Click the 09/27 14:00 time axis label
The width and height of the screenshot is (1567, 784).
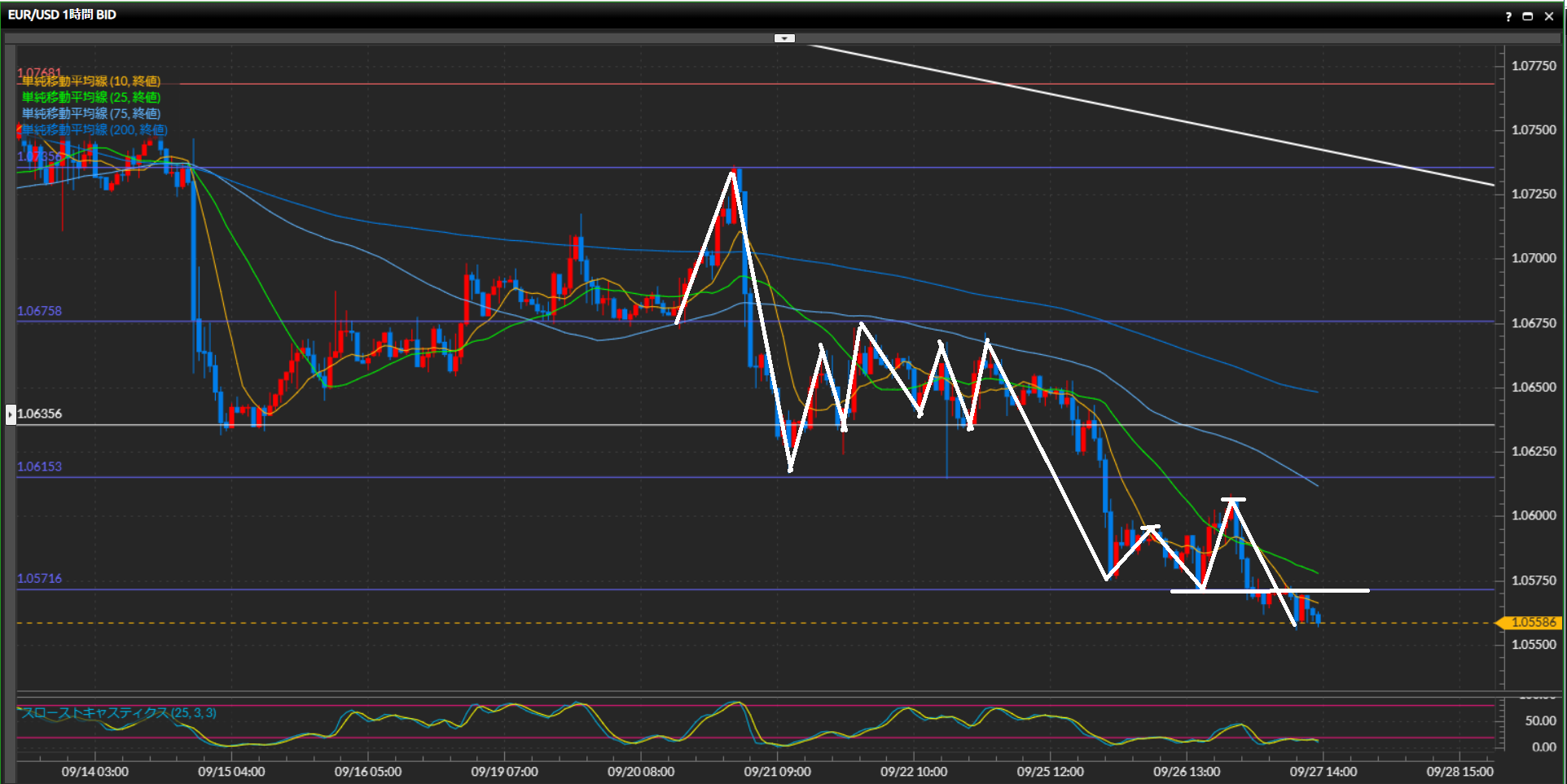coord(1323,772)
